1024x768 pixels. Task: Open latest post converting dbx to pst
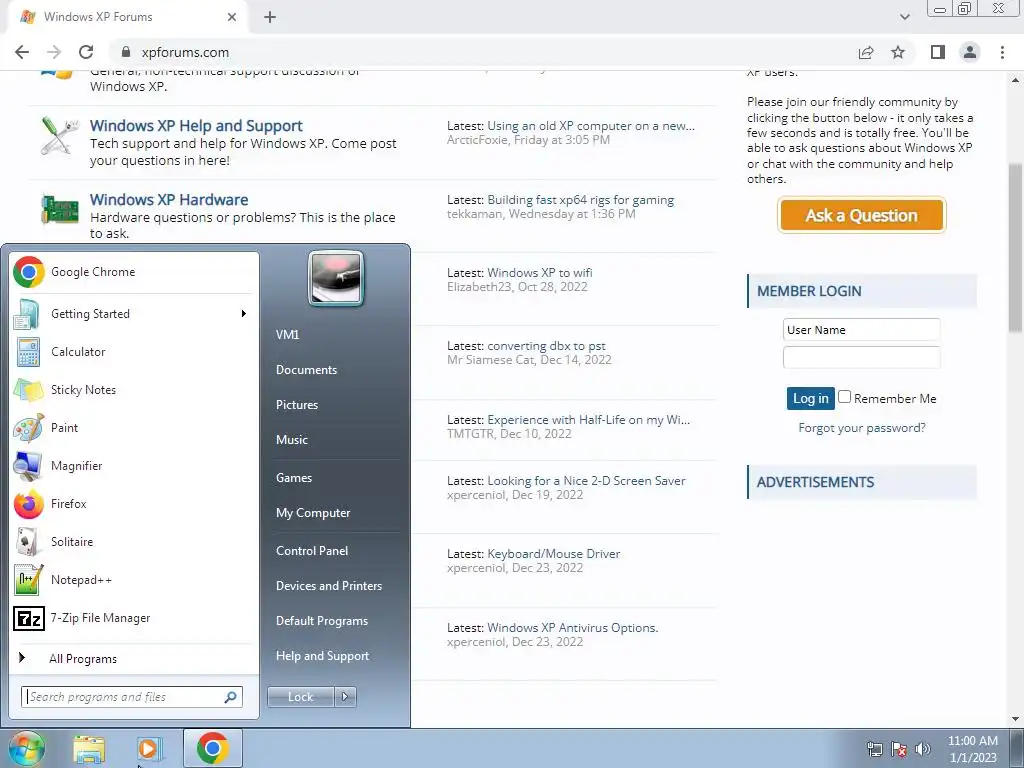point(547,346)
